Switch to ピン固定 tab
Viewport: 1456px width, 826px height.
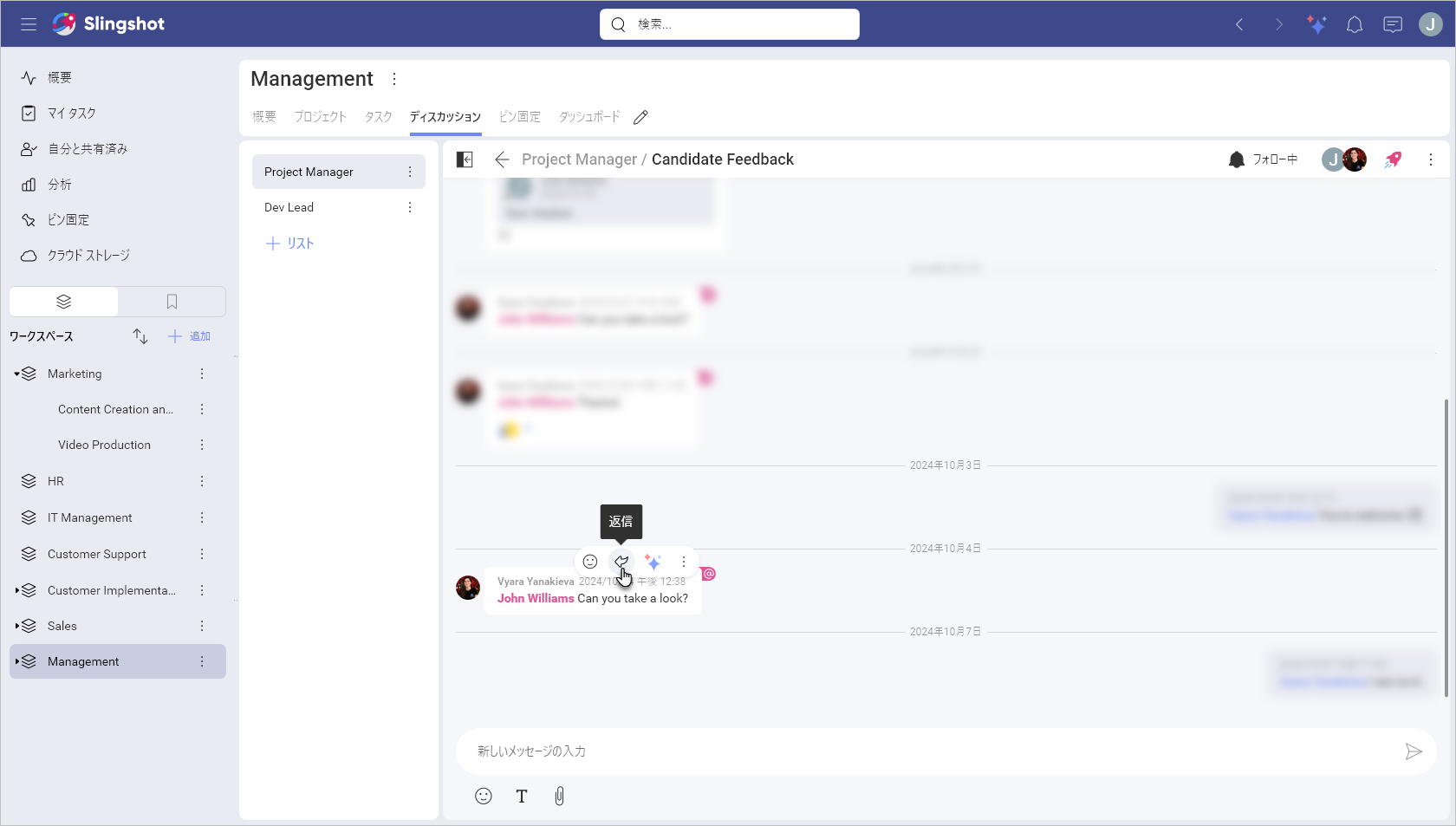coord(520,117)
